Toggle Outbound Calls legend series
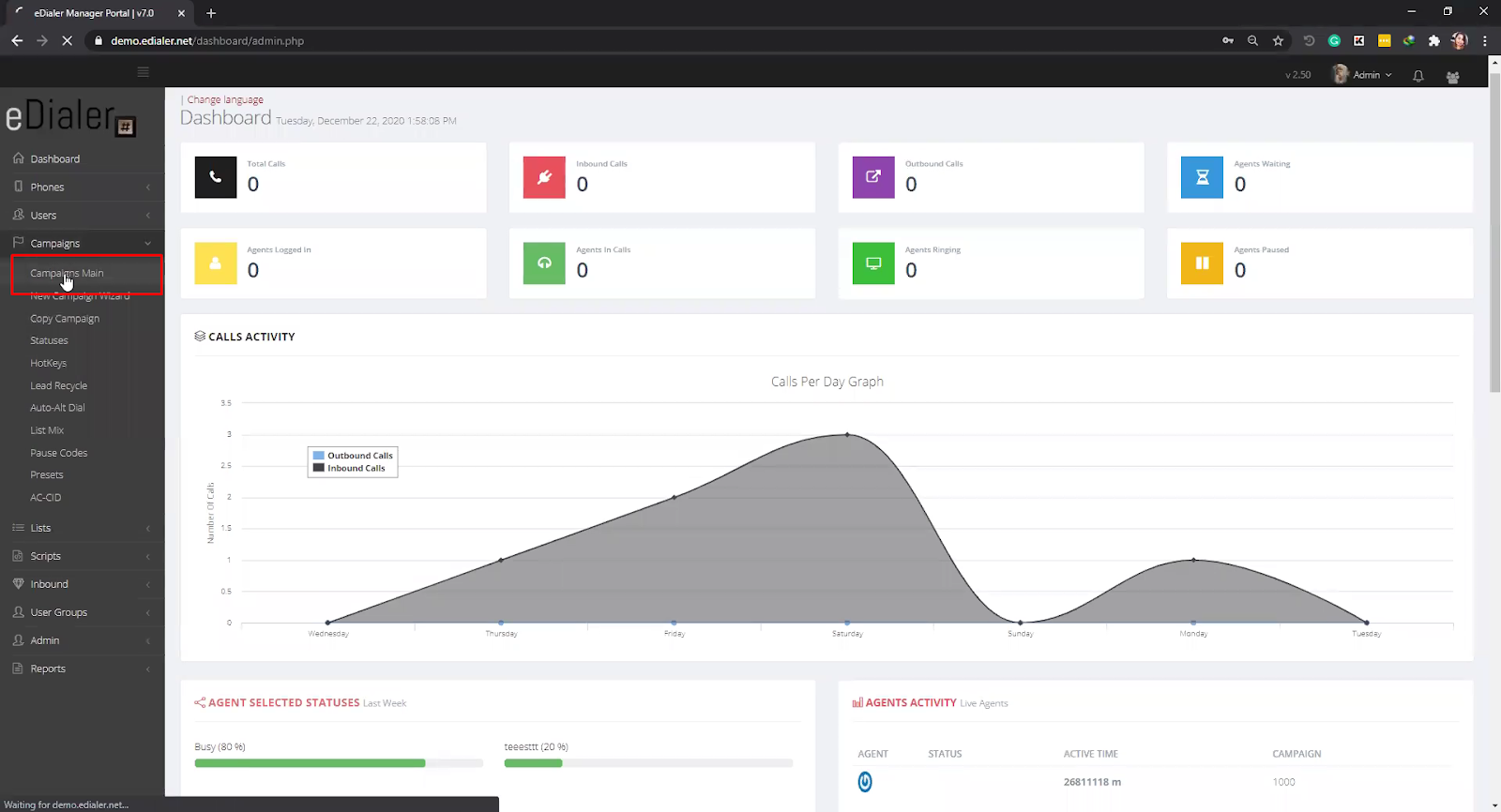1501x812 pixels. point(353,456)
